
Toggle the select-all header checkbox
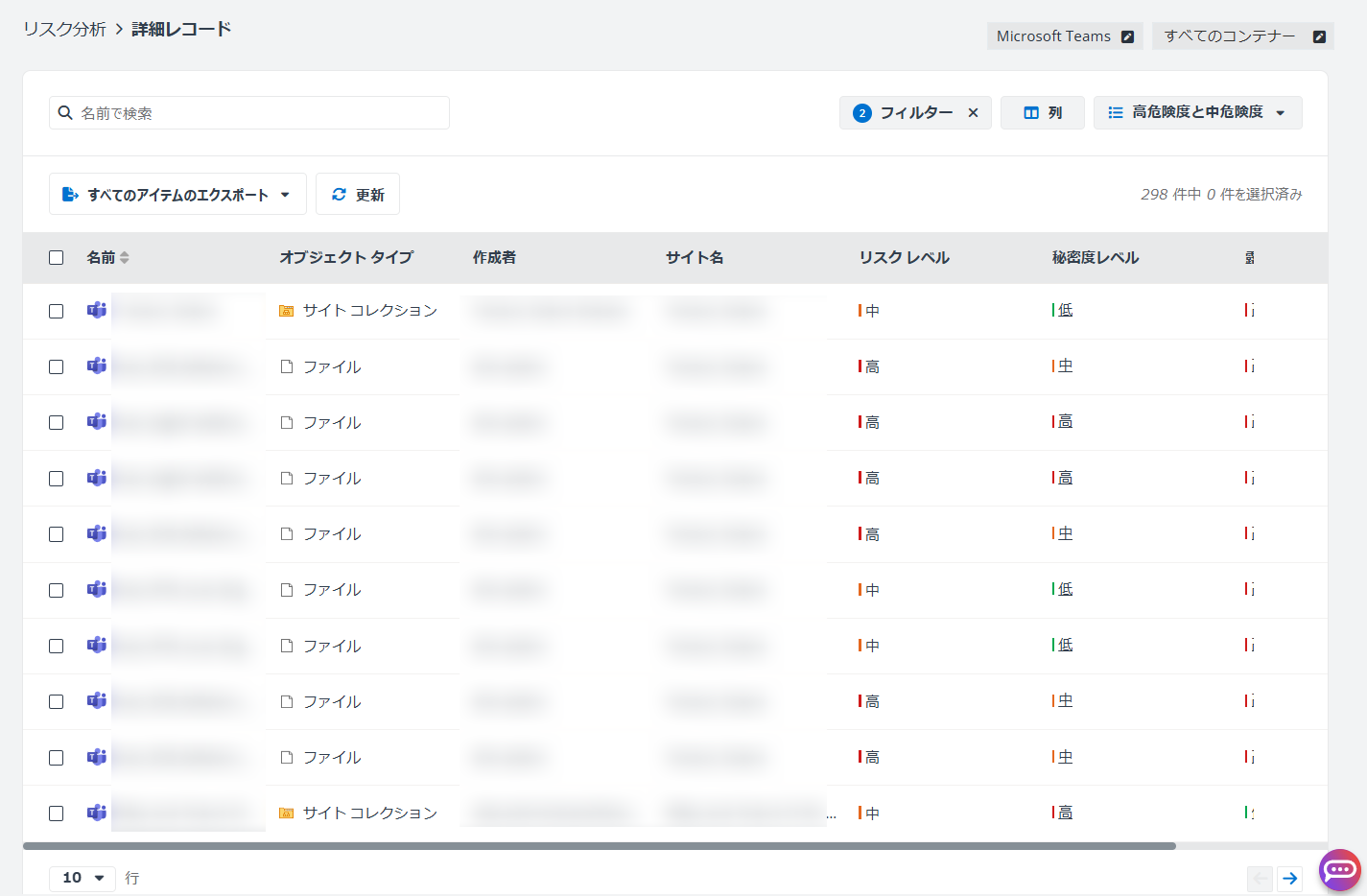57,257
